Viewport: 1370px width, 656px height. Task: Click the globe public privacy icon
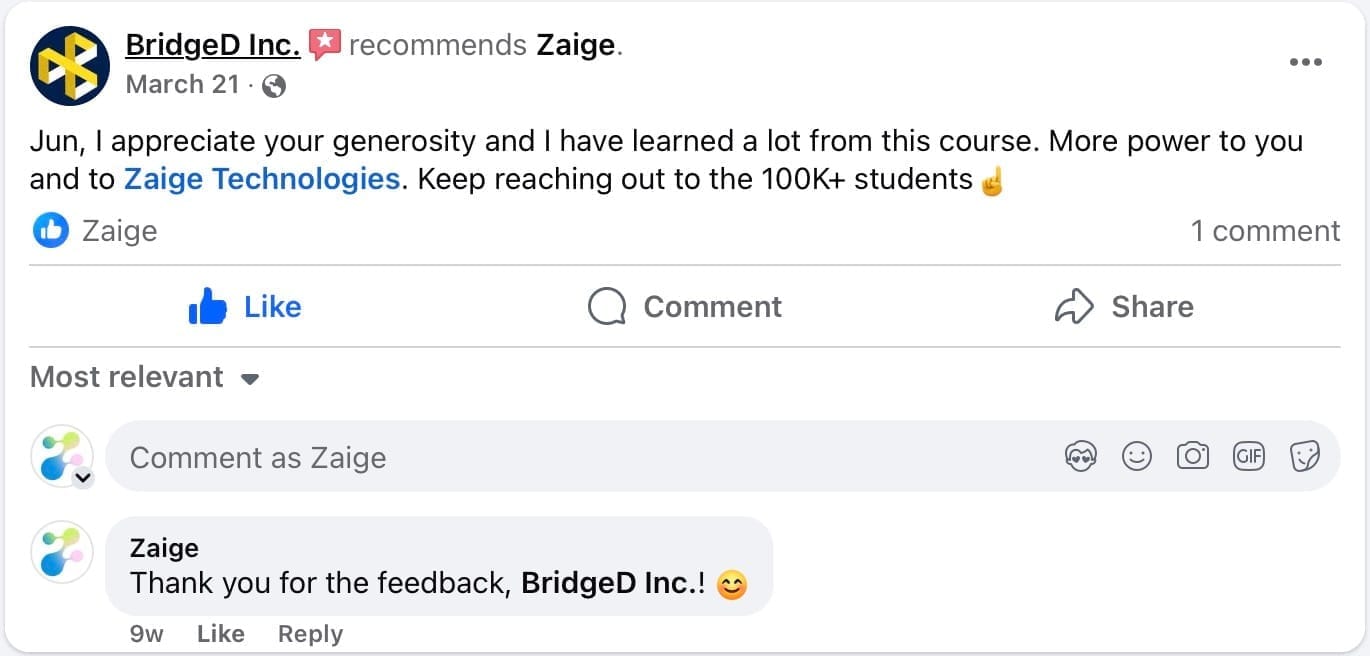pyautogui.click(x=273, y=86)
